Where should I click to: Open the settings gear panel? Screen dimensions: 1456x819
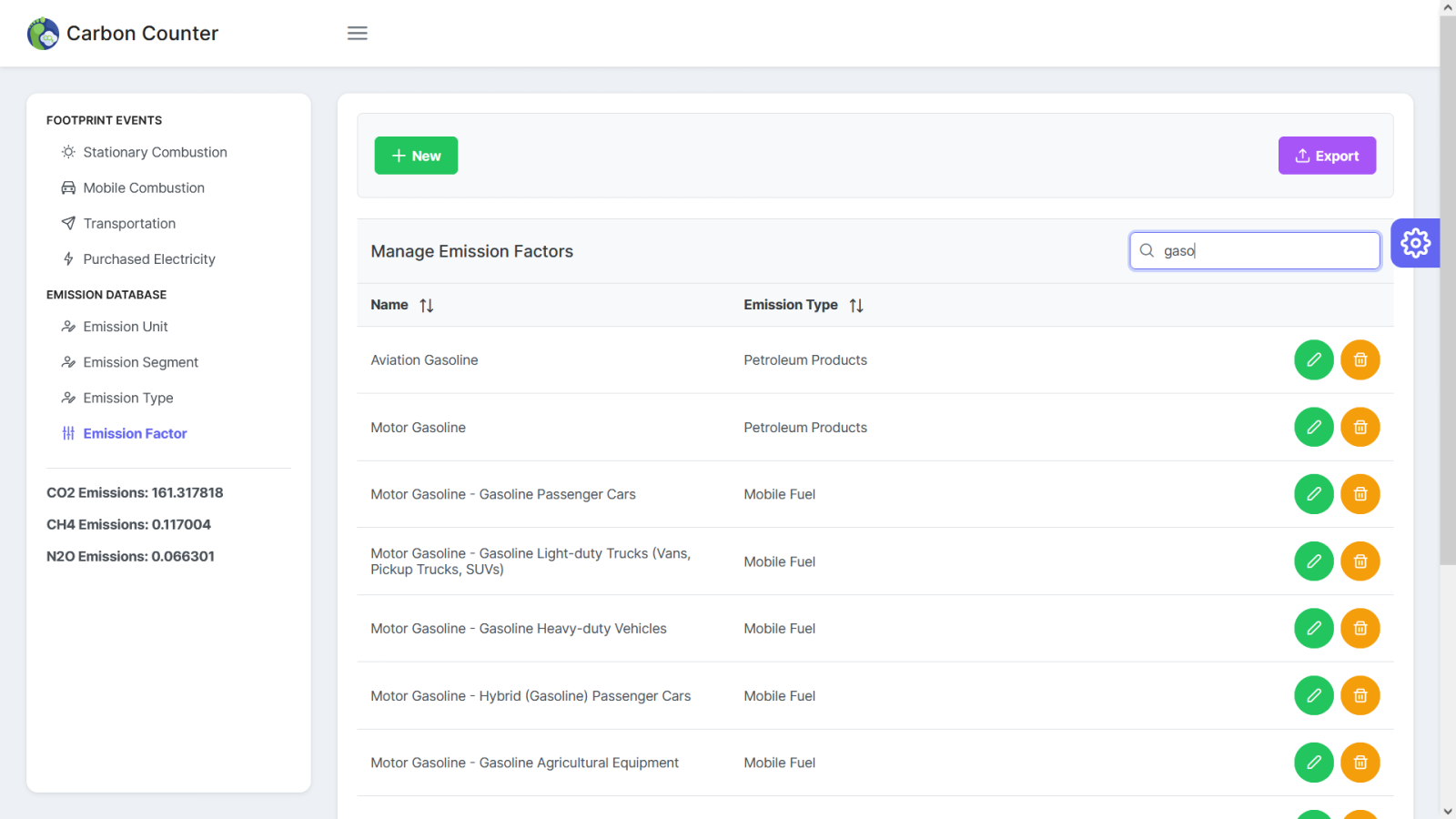1415,243
